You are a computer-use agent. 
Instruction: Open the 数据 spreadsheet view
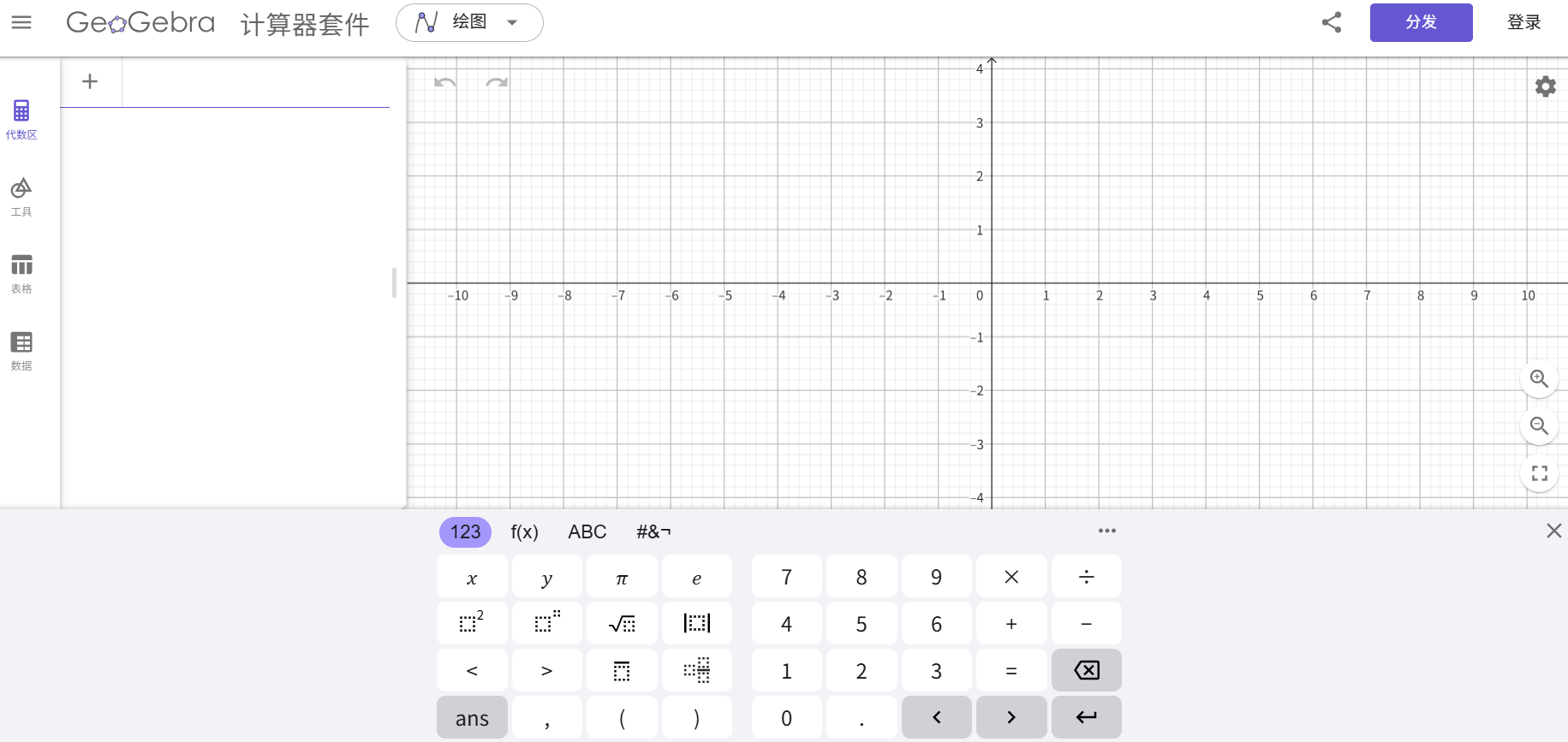(x=21, y=351)
